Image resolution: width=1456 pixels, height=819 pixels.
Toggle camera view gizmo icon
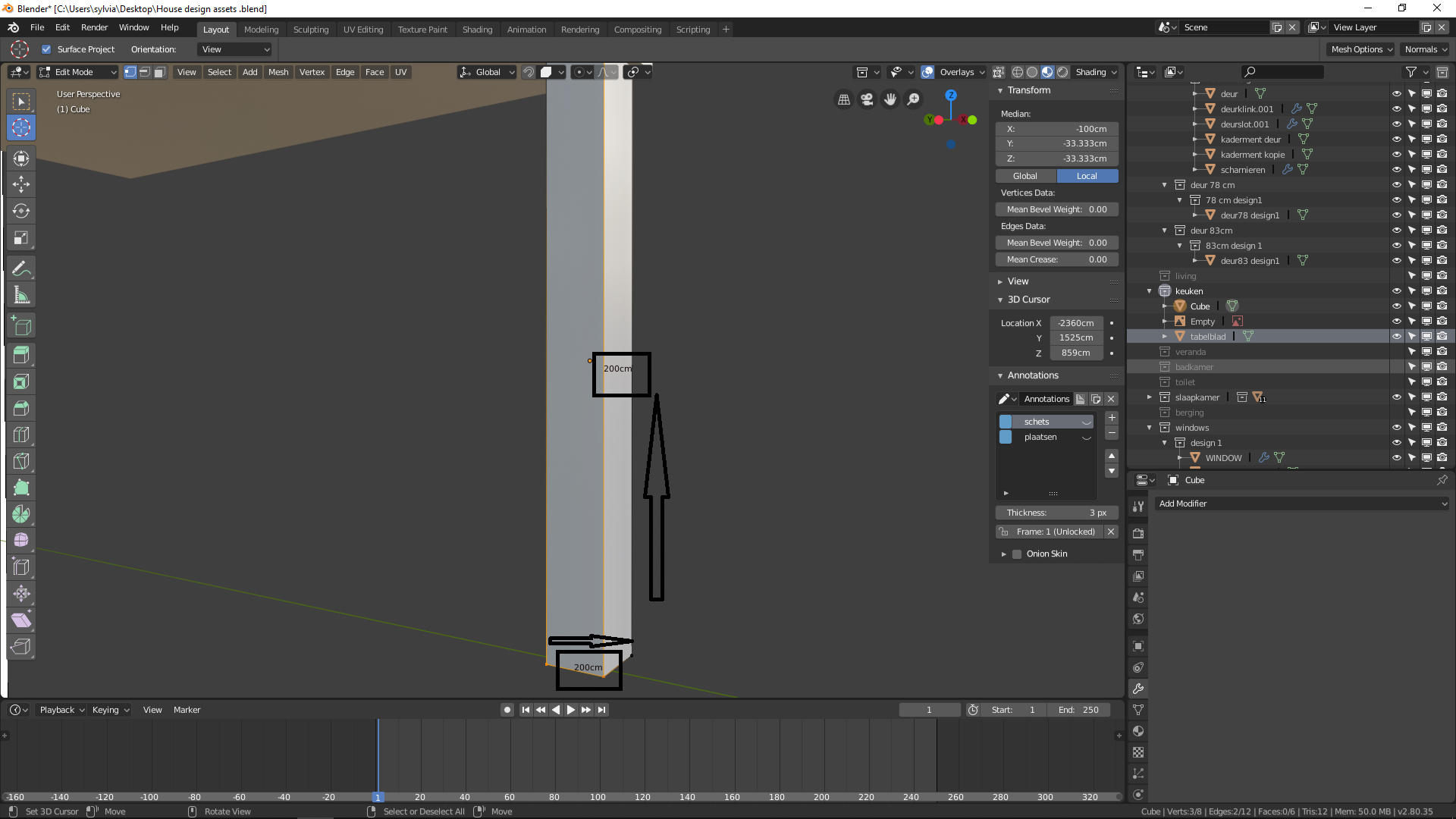click(x=867, y=99)
